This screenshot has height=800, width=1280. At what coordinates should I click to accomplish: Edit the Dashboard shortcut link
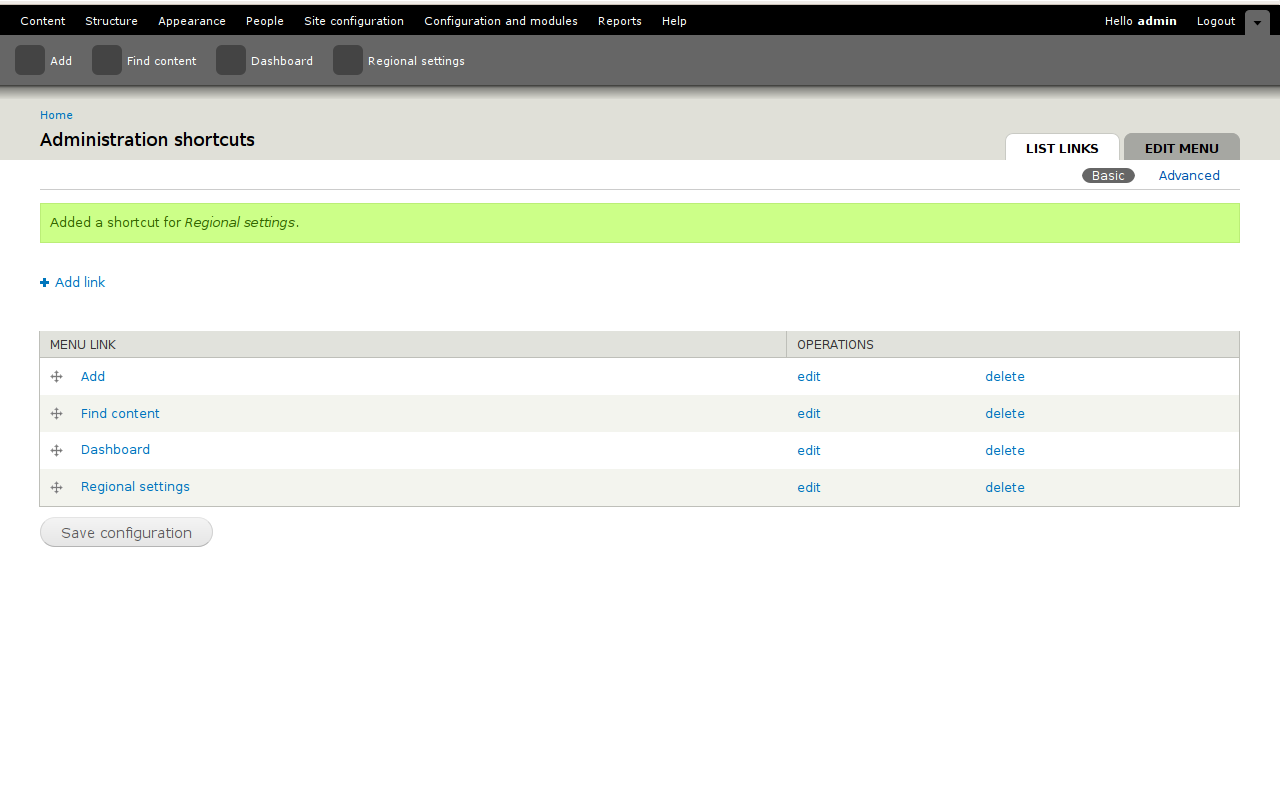click(x=808, y=451)
